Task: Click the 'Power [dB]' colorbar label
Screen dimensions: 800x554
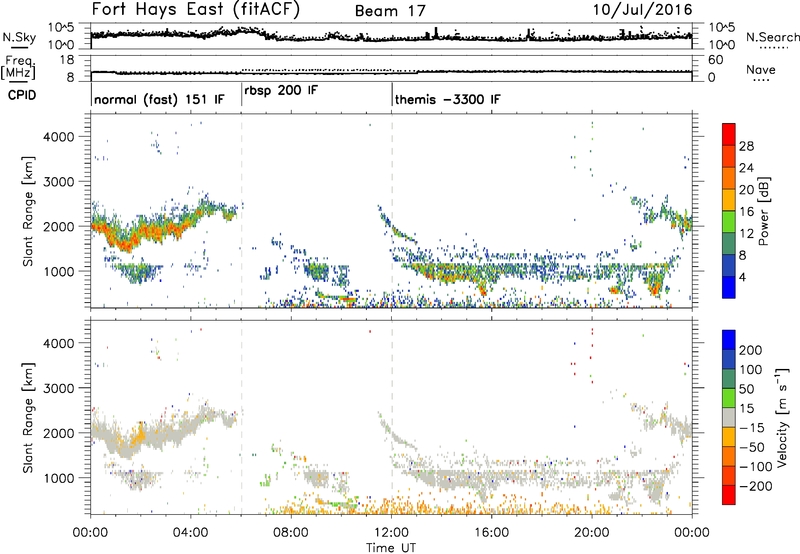Action: pyautogui.click(x=763, y=211)
